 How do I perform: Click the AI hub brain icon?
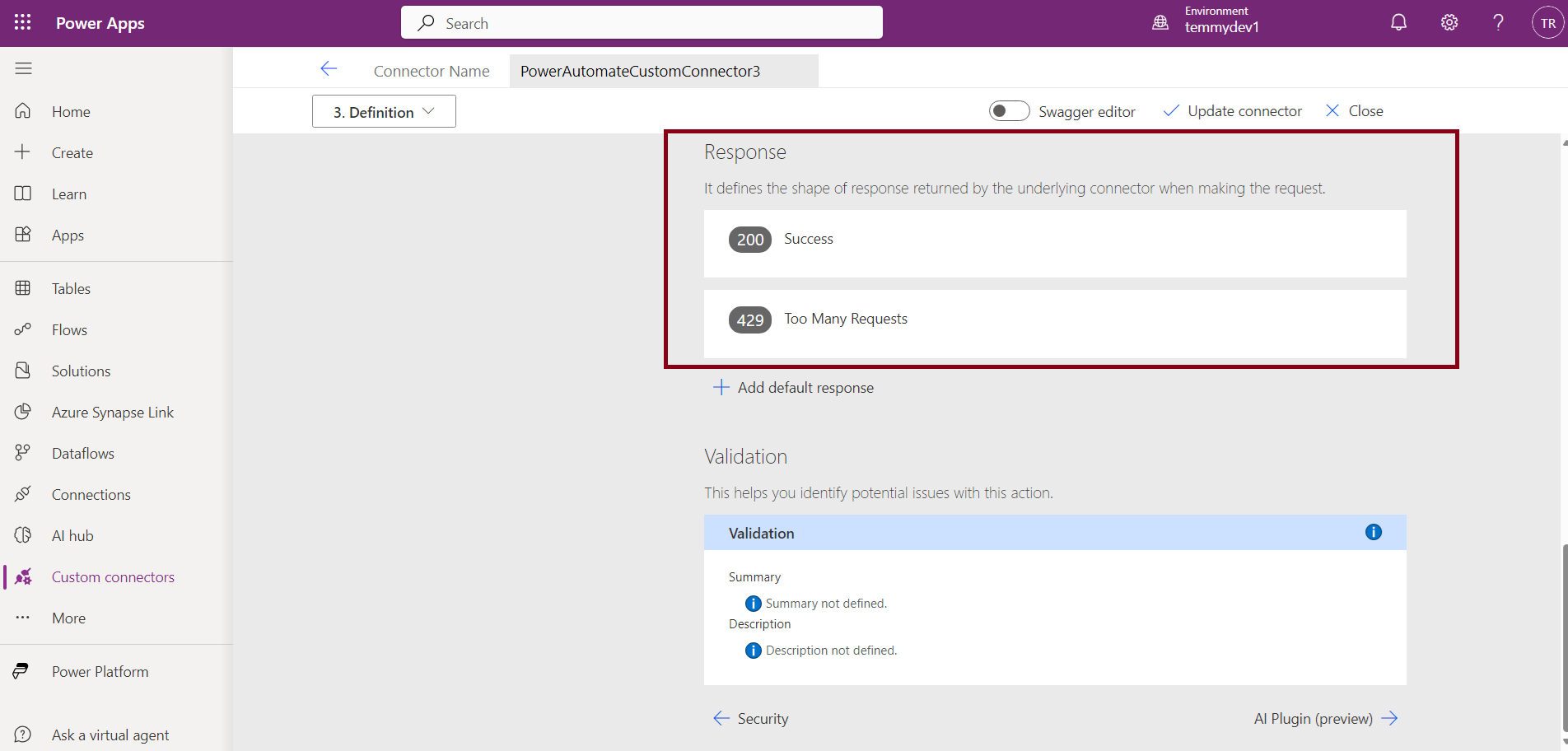click(23, 535)
